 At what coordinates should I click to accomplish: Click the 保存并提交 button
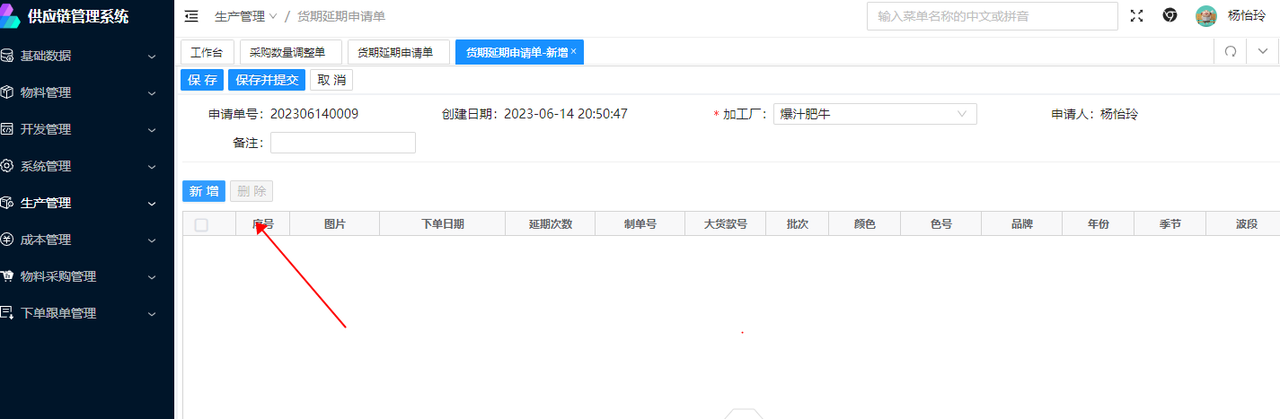tap(267, 80)
